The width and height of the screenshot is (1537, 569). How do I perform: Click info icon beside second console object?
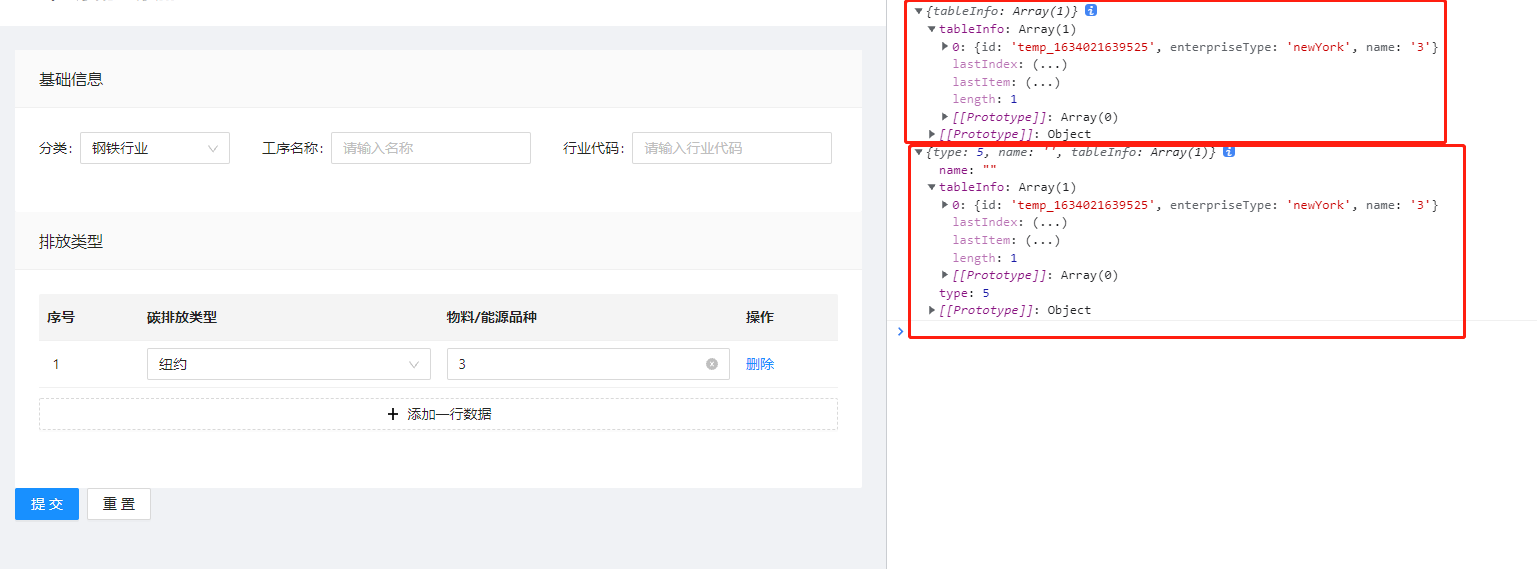tap(1229, 152)
